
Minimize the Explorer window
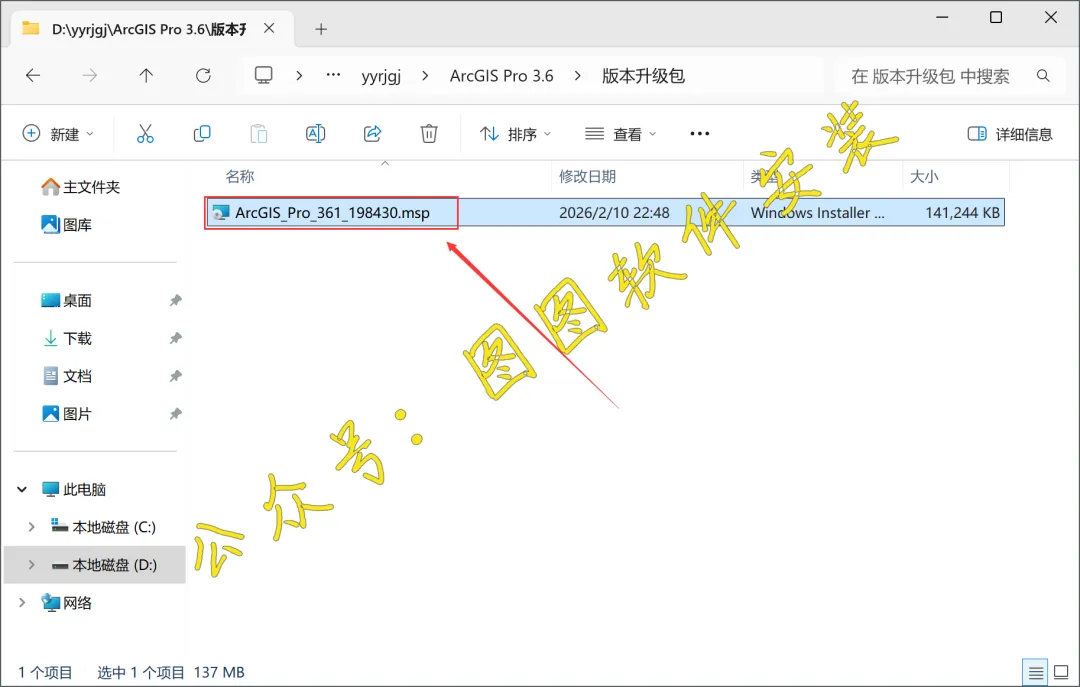pos(942,17)
